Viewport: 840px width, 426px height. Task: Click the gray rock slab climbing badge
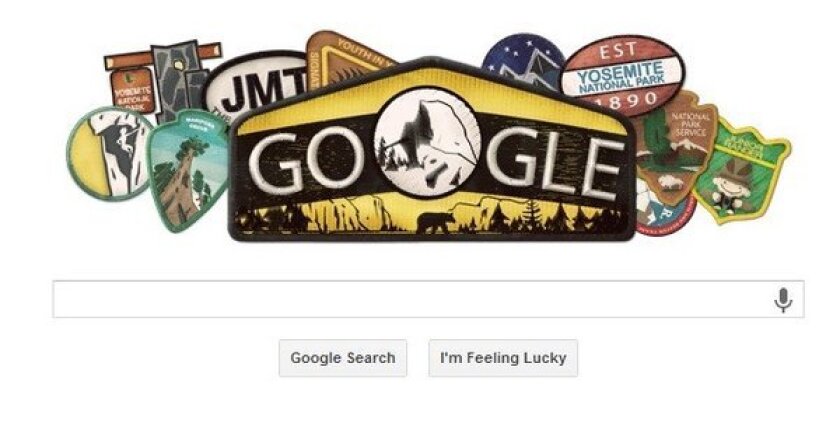[x=178, y=80]
